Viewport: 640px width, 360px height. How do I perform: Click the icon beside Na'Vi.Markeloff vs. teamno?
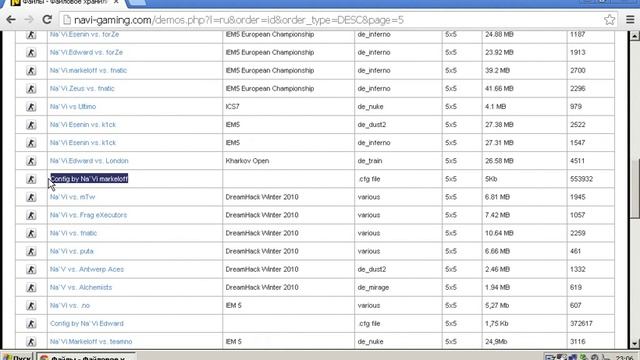31,342
